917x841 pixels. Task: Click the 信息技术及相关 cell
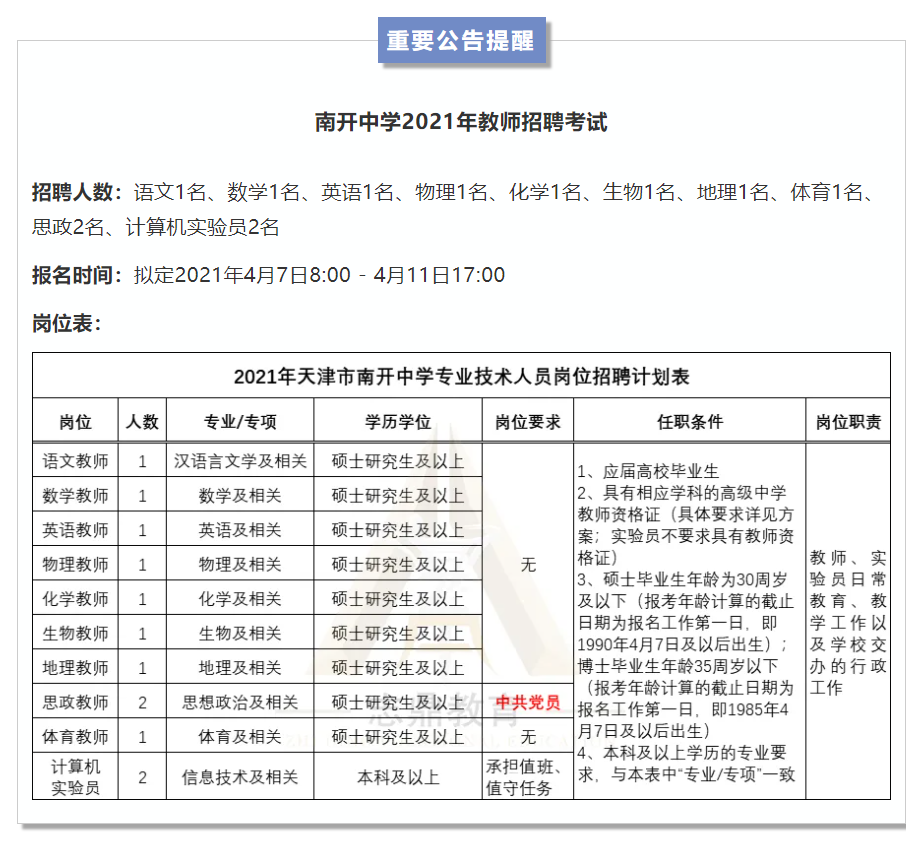(240, 777)
